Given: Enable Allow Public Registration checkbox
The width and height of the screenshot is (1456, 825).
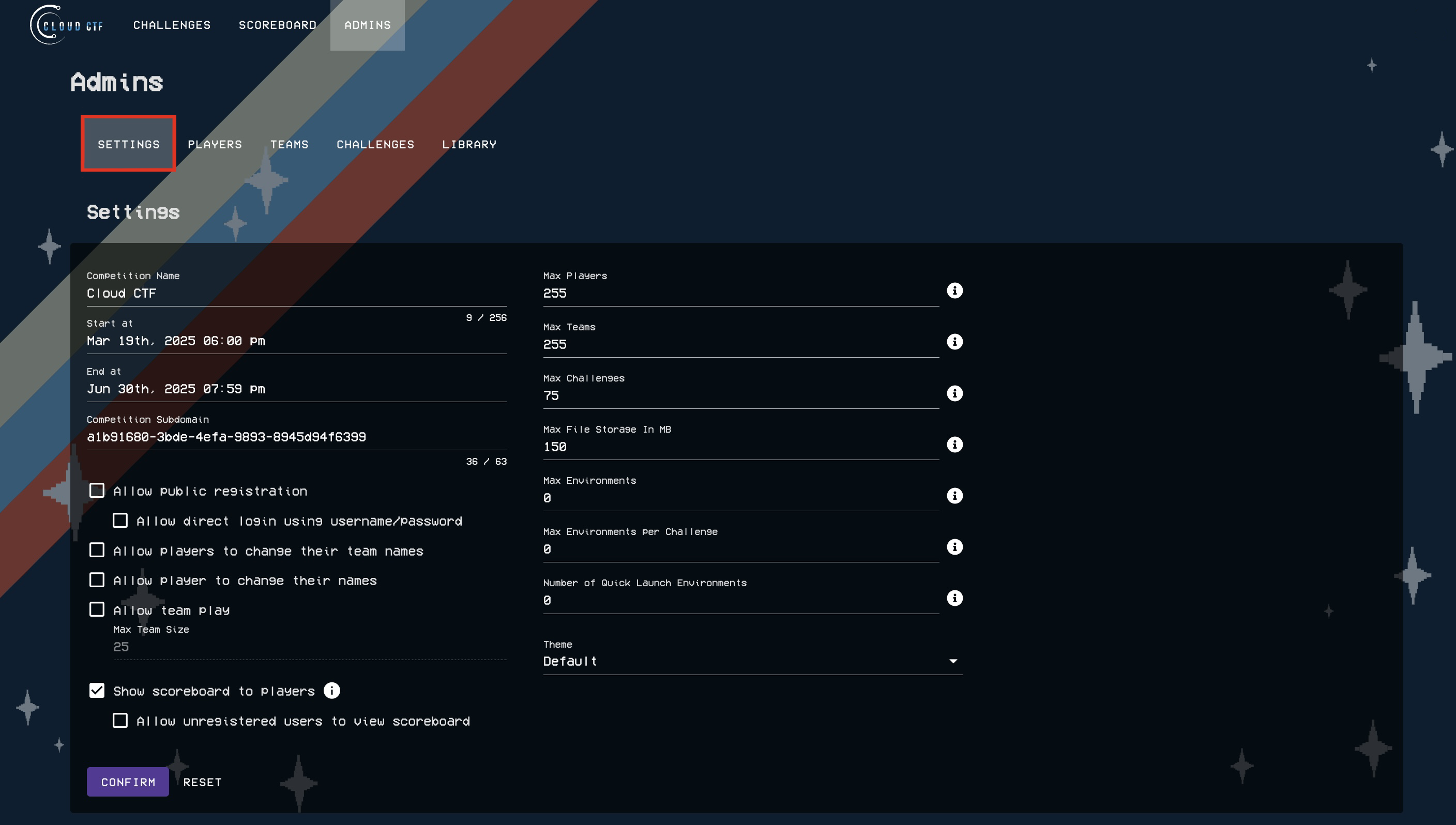Looking at the screenshot, I should (97, 491).
